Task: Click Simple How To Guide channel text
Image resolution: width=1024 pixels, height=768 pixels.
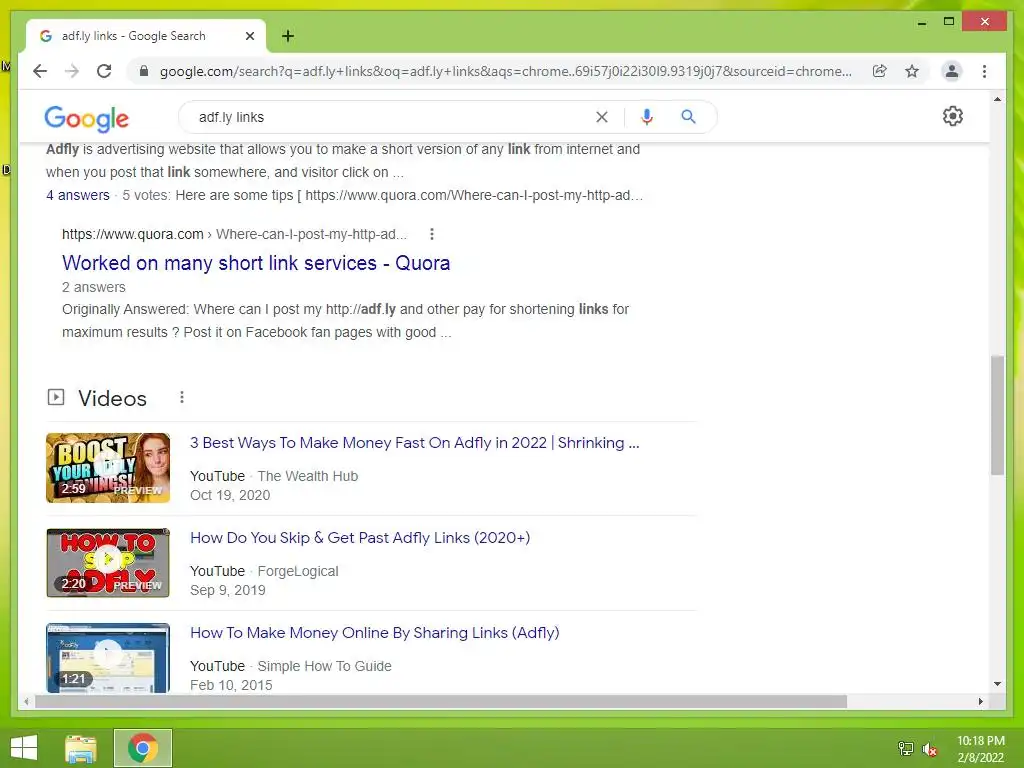Action: click(325, 666)
